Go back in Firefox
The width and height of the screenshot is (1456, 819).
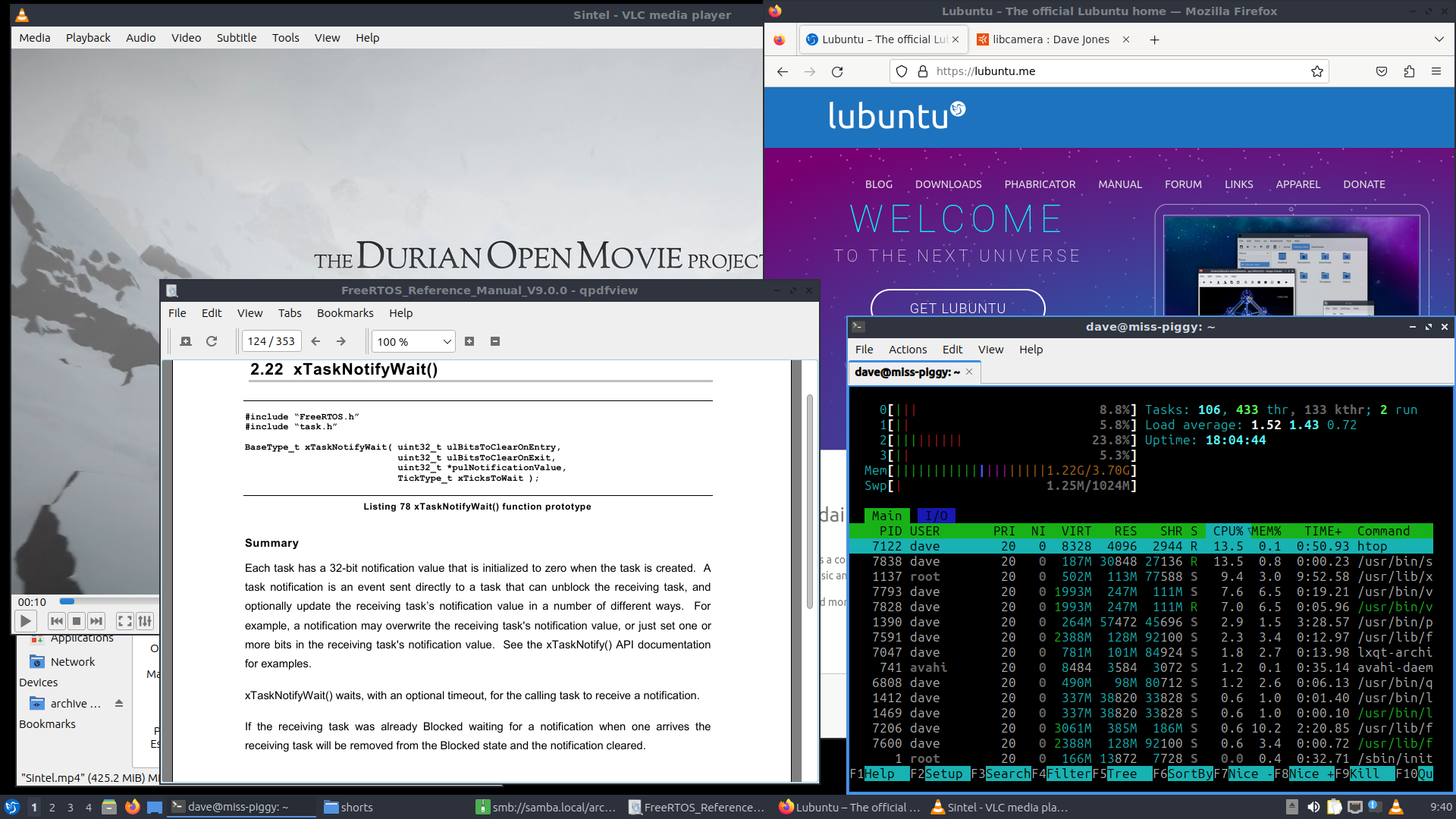click(x=783, y=71)
